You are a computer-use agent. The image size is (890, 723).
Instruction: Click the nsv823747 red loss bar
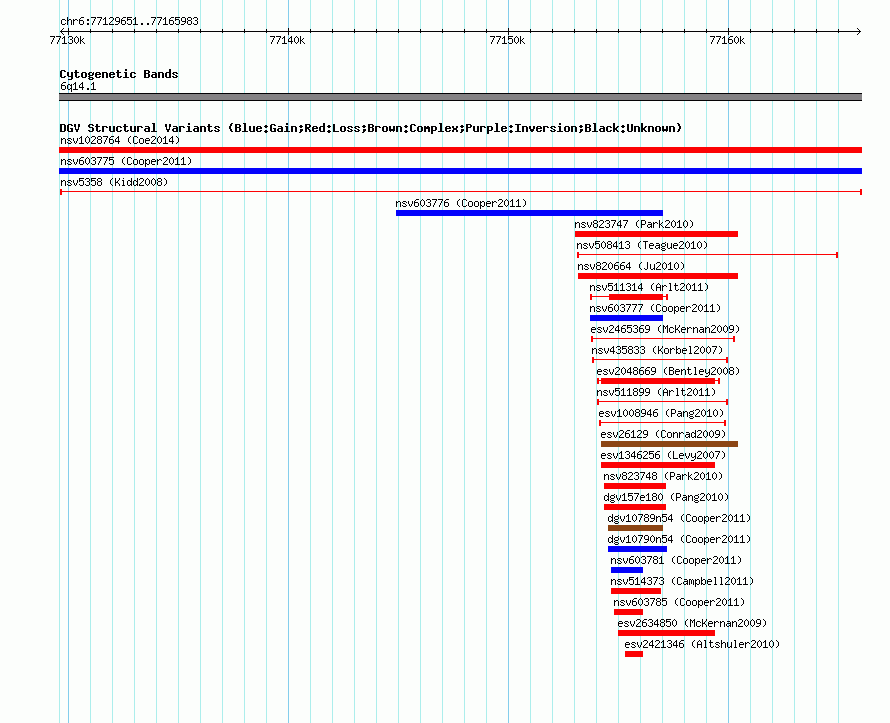point(656,234)
